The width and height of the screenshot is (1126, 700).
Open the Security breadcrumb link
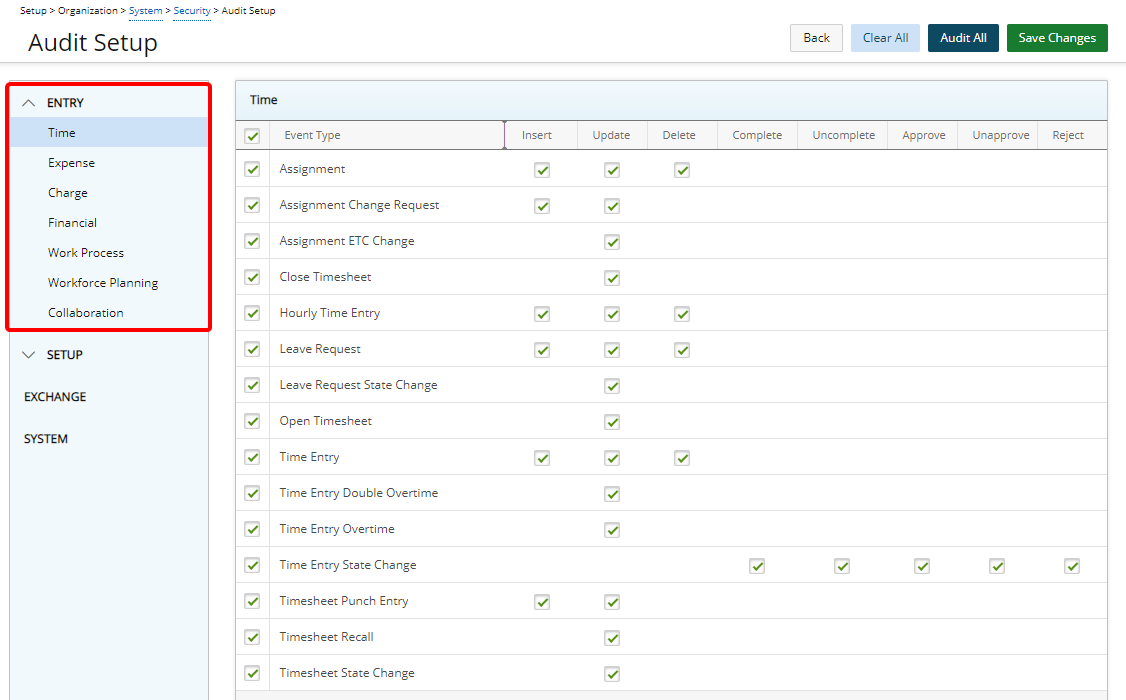coord(192,11)
